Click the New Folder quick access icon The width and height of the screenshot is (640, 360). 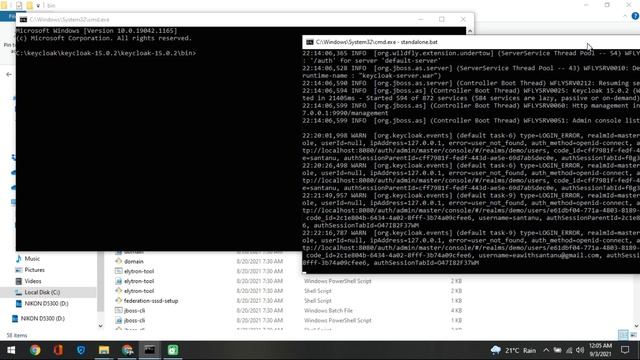tap(29, 5)
